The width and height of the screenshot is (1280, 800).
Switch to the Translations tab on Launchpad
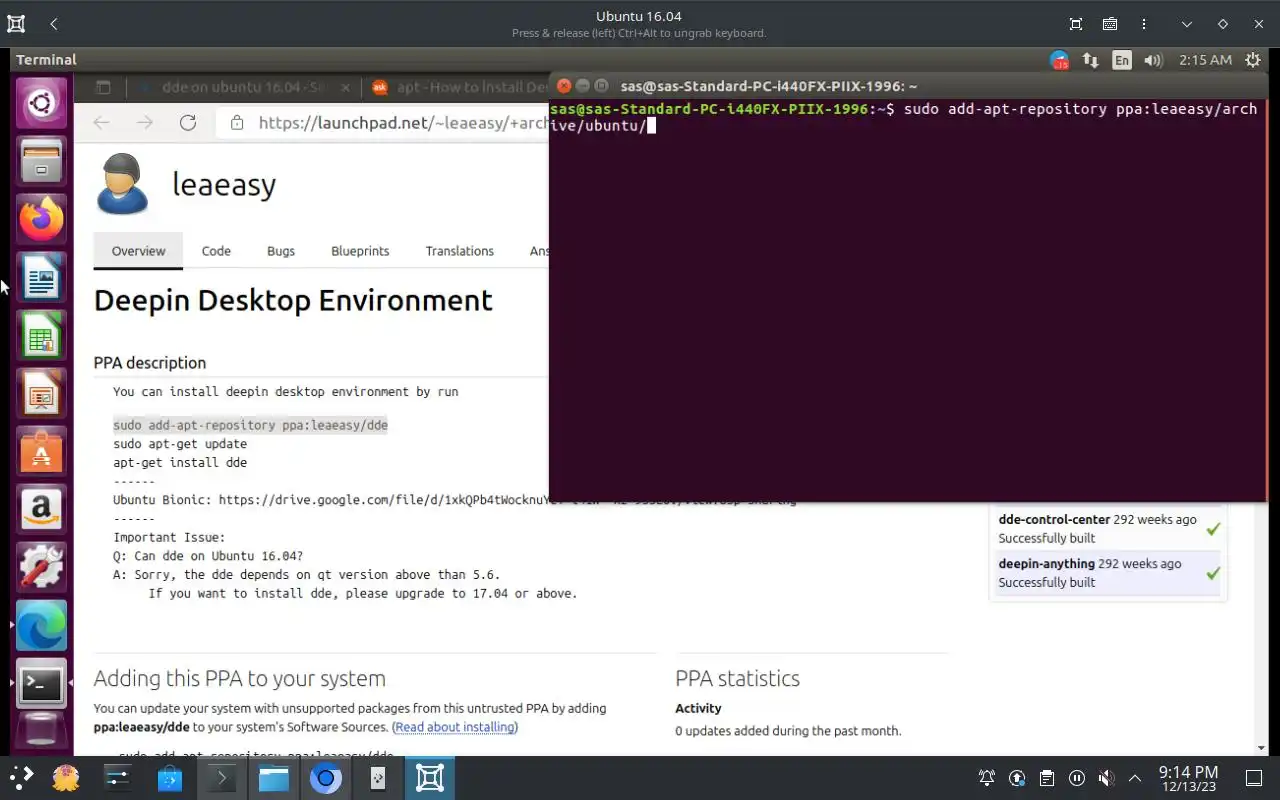(x=459, y=251)
